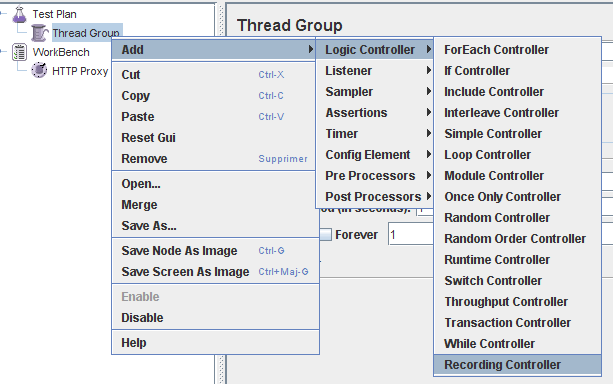Expand the Pre Processors submenu
This screenshot has height=384, width=613.
click(374, 176)
